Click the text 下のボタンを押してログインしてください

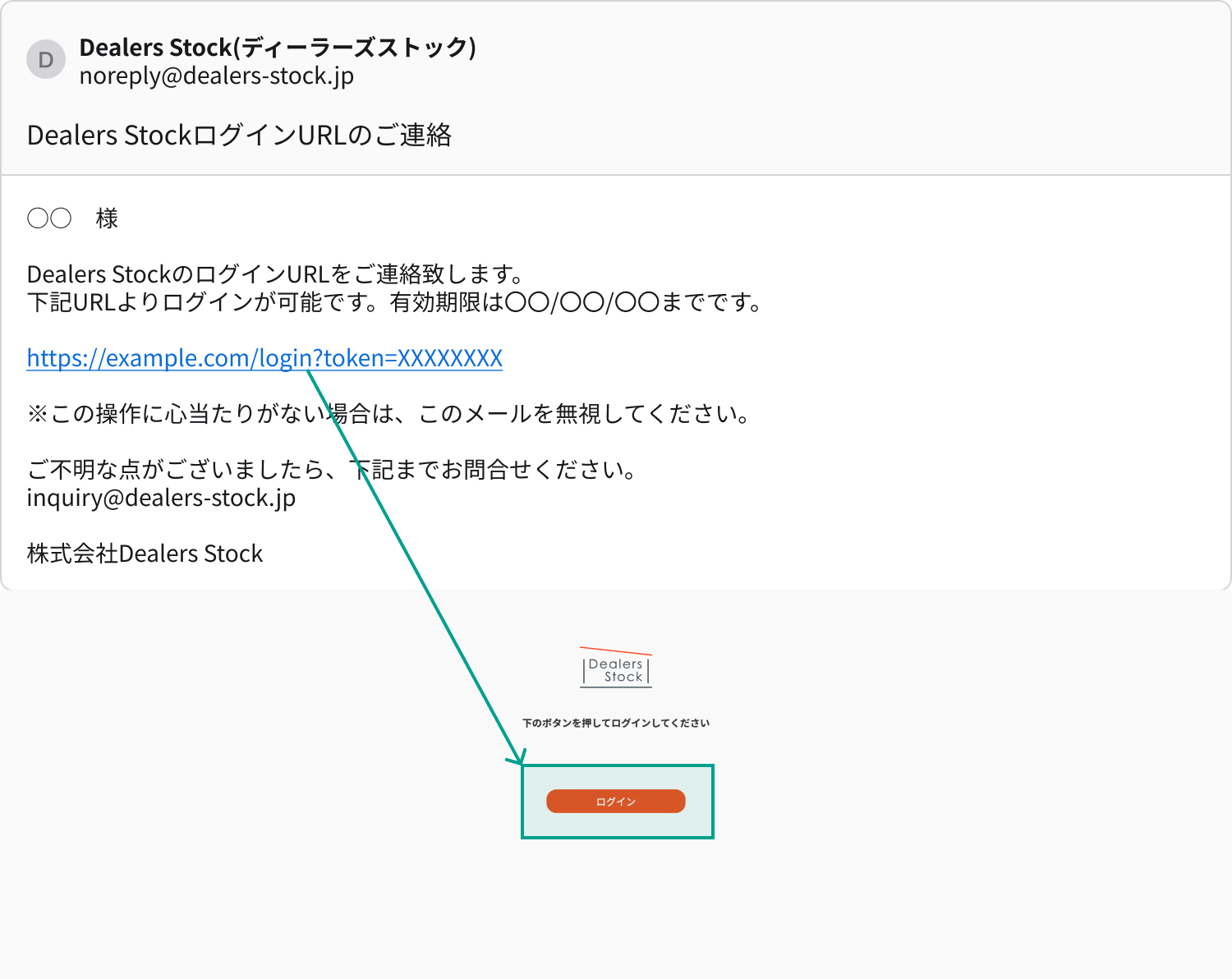tap(616, 724)
